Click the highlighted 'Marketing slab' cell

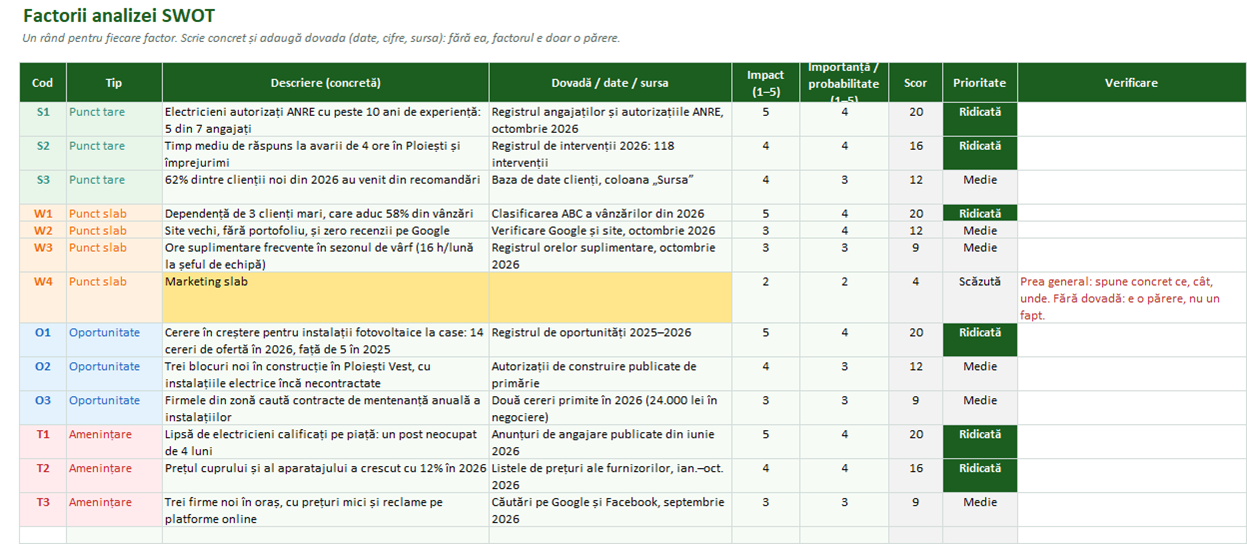point(326,298)
